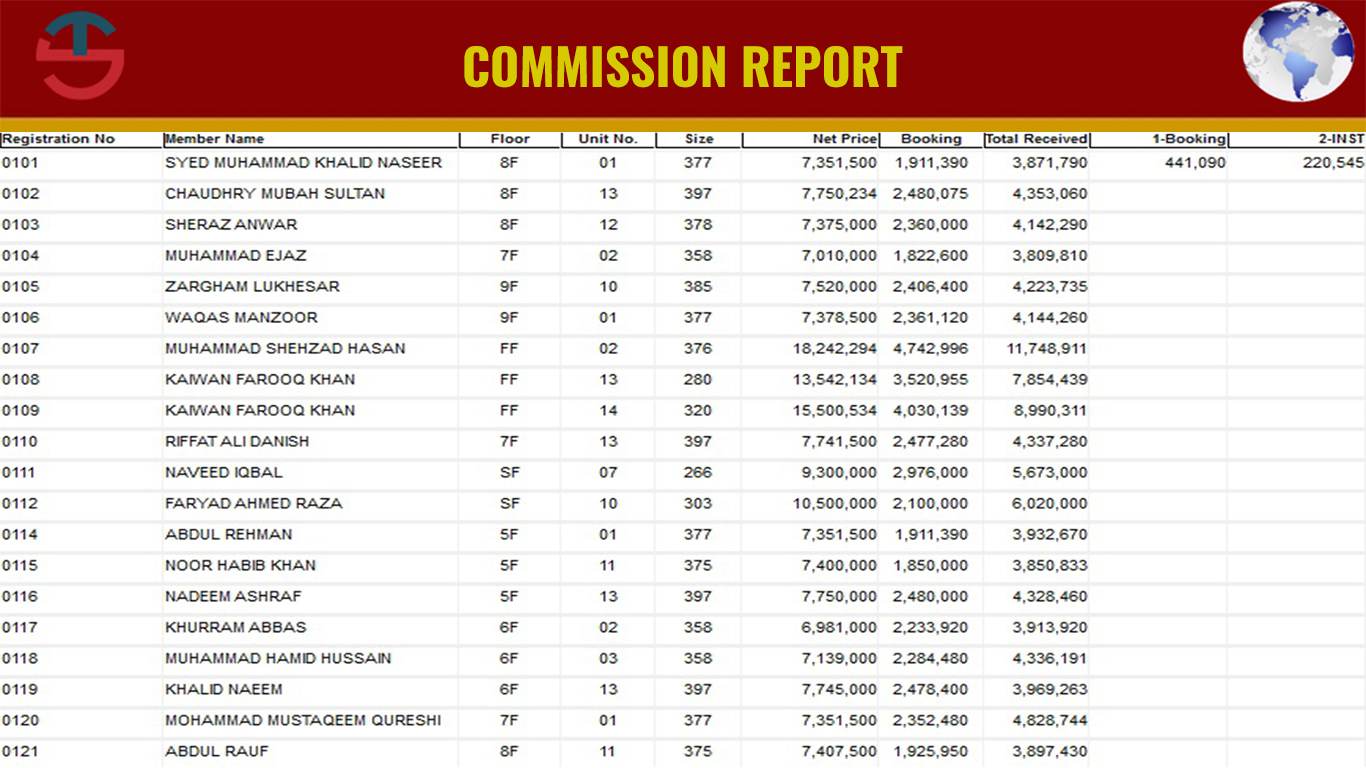Click net price 13,542,134
Screen dimensions: 1366x768
(x=835, y=379)
